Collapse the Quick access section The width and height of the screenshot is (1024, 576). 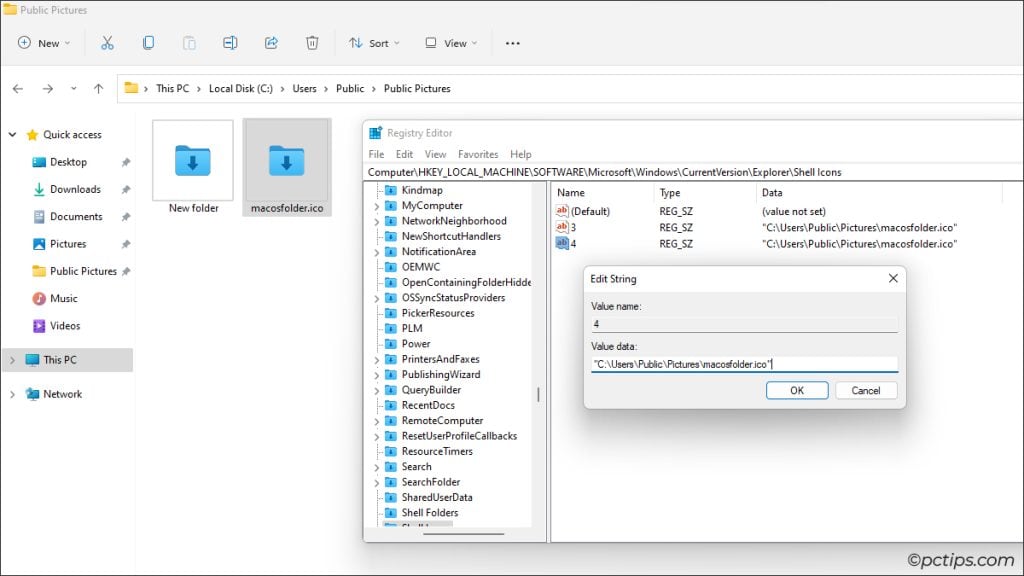point(12,134)
